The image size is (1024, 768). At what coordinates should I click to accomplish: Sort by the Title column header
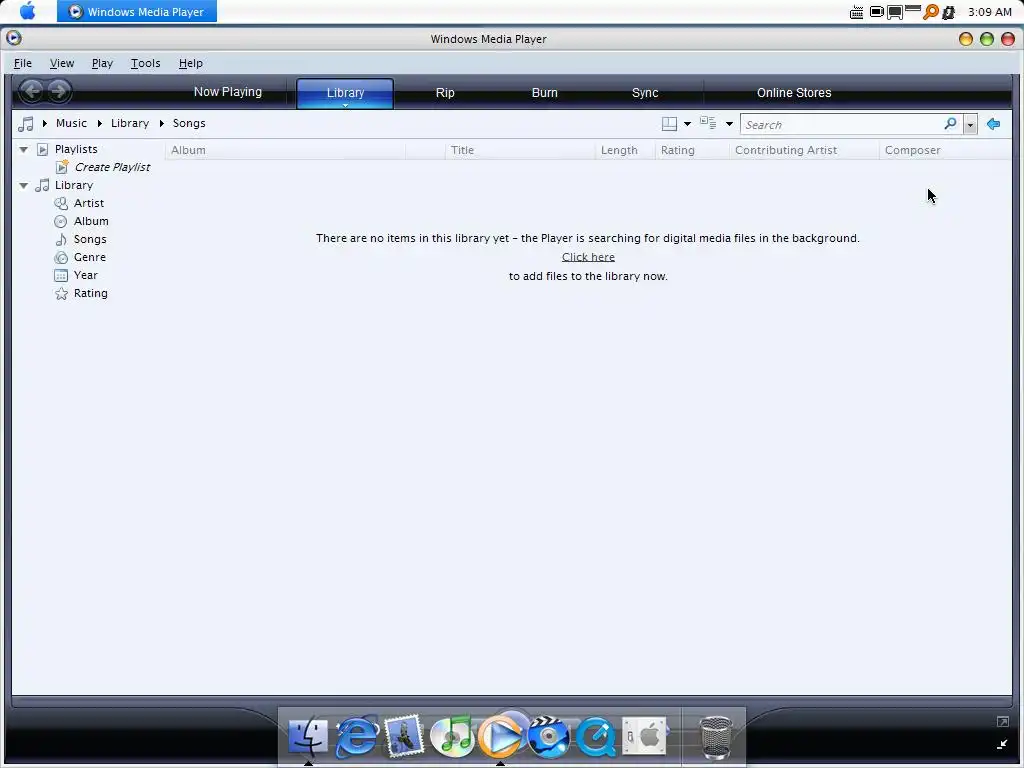(520, 150)
